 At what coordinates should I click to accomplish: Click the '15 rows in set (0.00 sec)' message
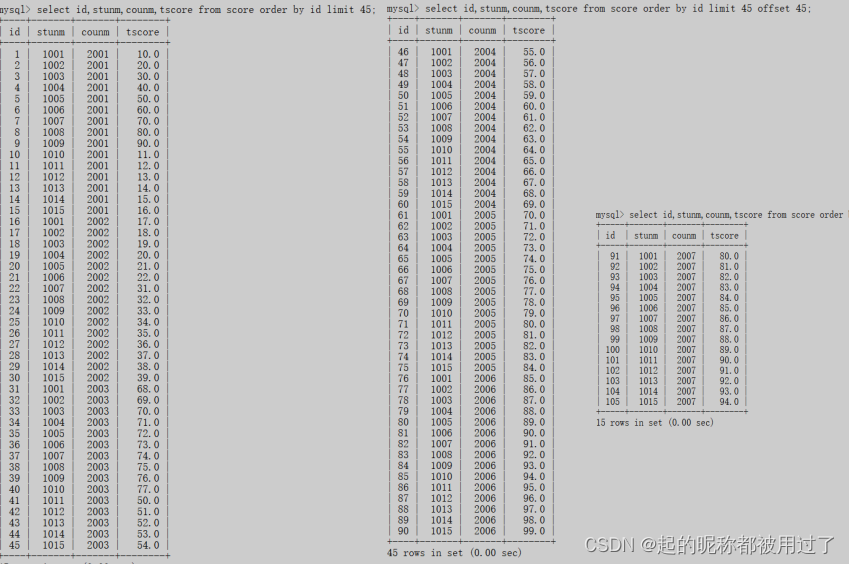tap(655, 423)
